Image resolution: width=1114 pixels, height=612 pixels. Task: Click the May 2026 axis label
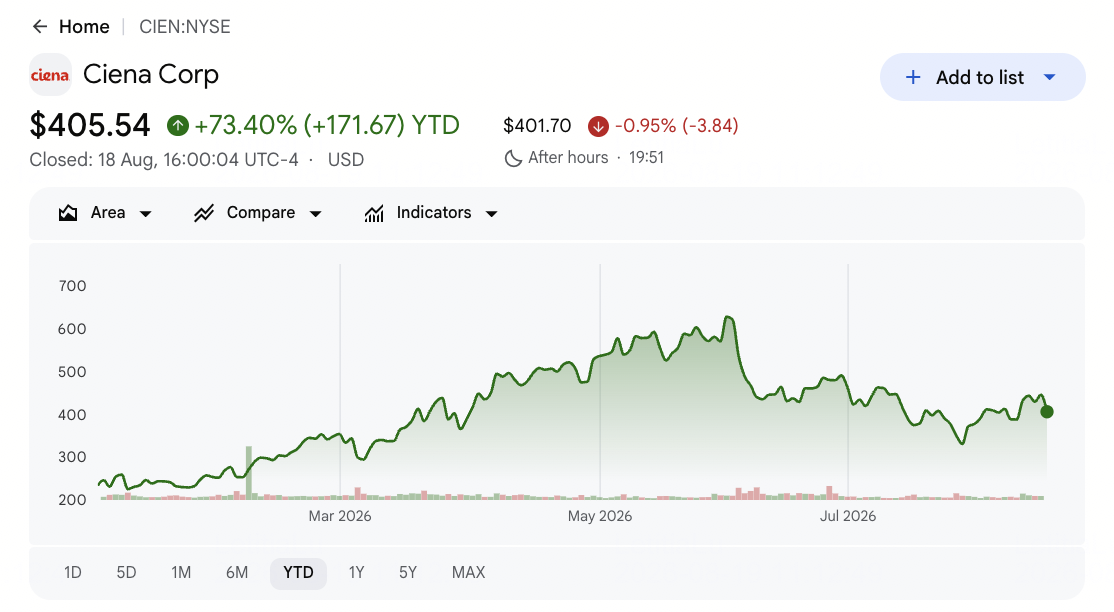pos(600,516)
